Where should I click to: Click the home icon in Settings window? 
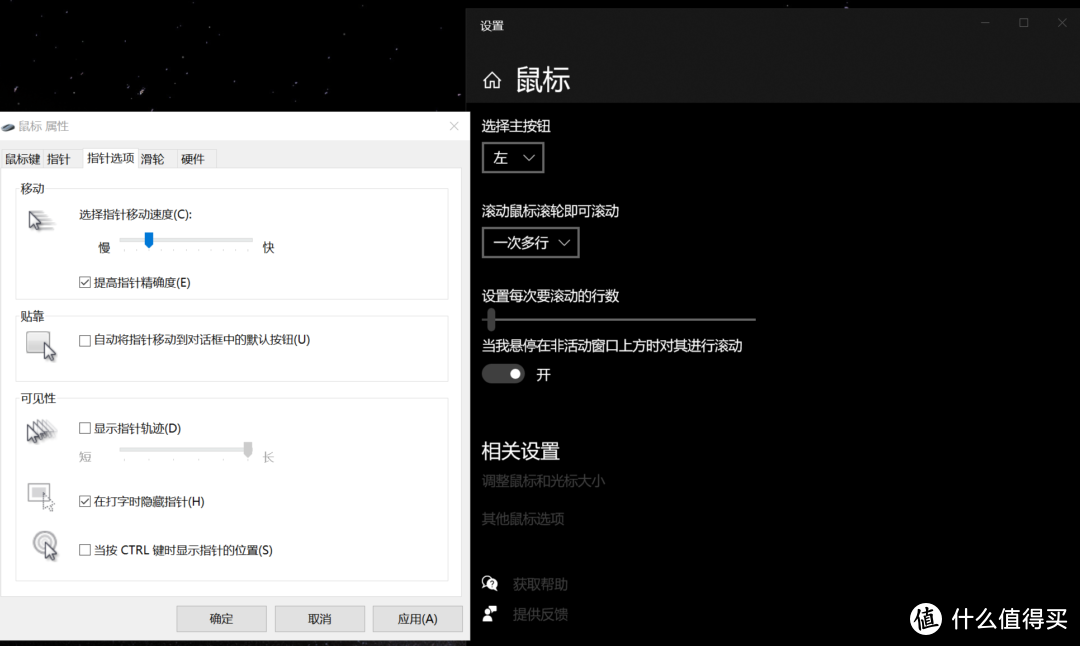[492, 81]
